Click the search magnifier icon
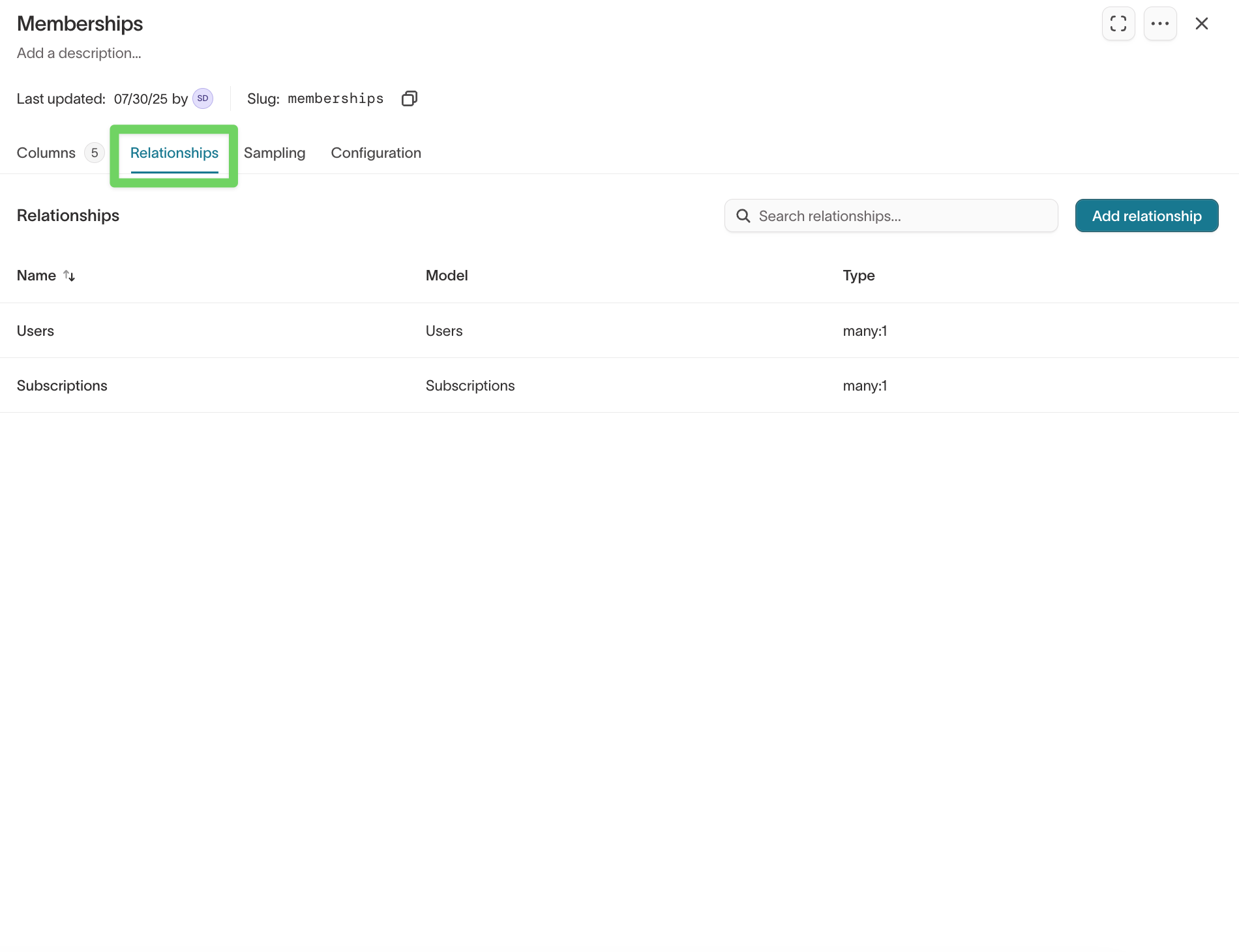1239x952 pixels. pyautogui.click(x=743, y=215)
